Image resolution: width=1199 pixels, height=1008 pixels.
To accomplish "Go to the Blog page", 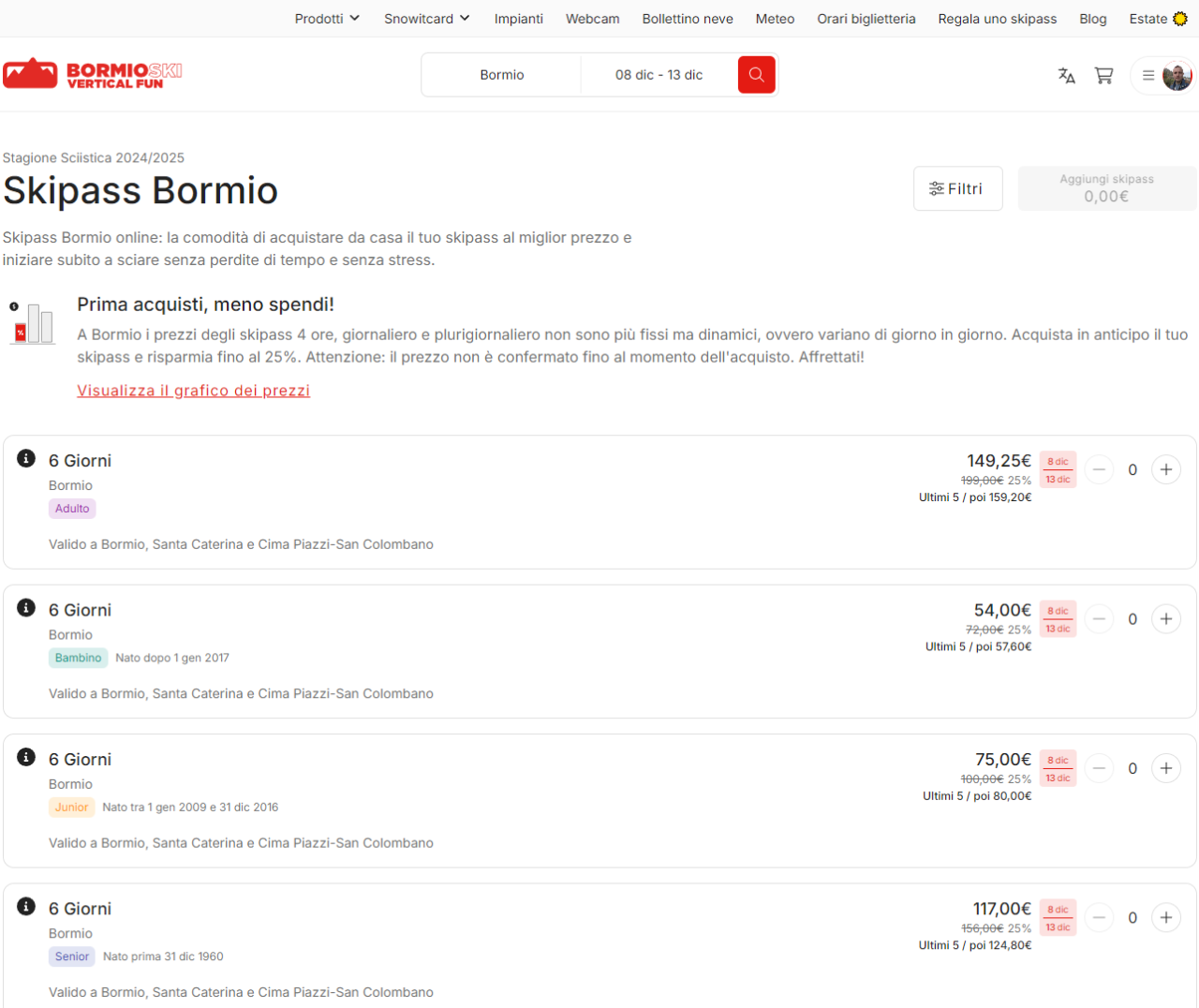I will tap(1093, 19).
